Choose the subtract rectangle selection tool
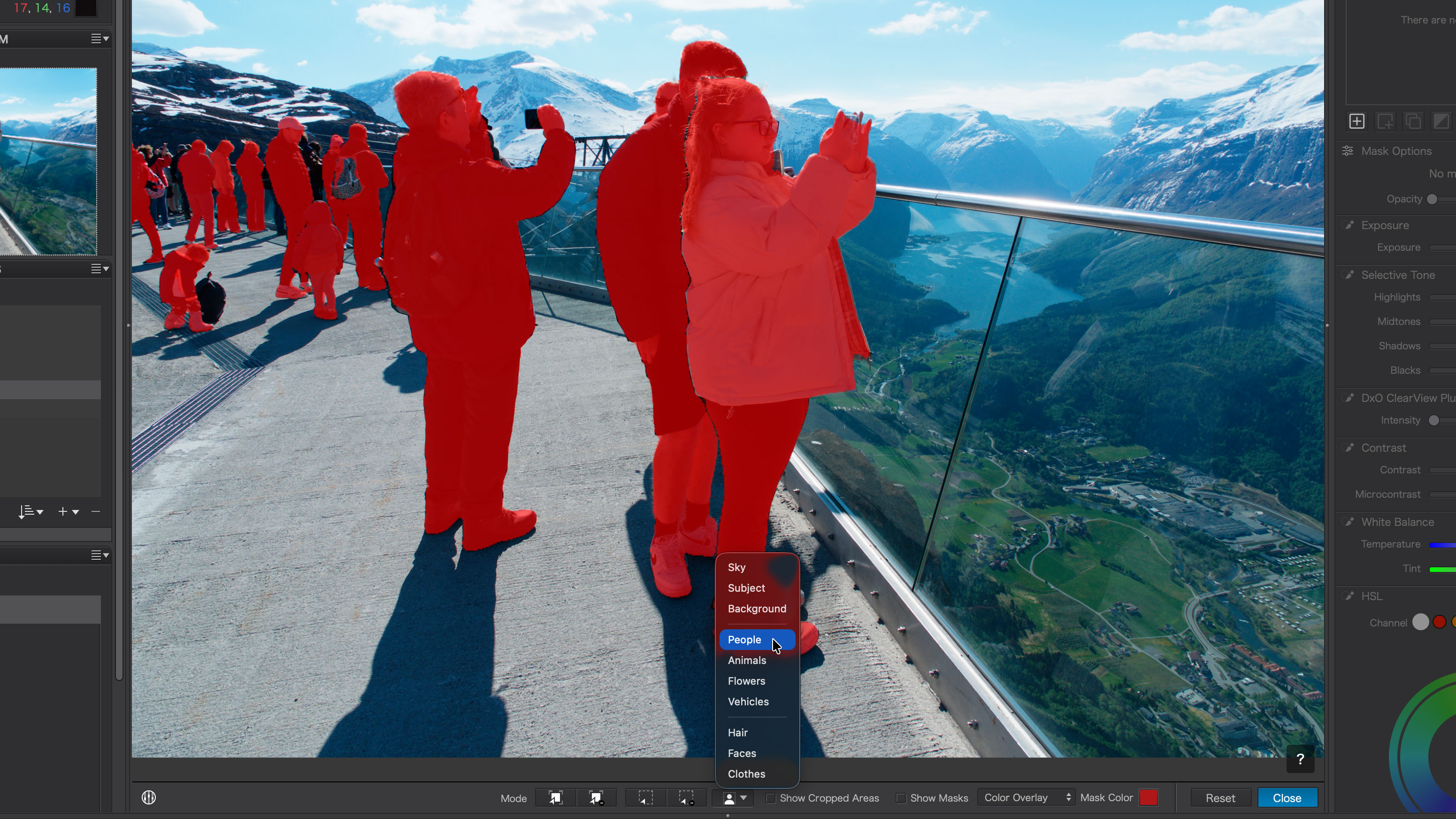Image resolution: width=1456 pixels, height=819 pixels. click(x=686, y=798)
